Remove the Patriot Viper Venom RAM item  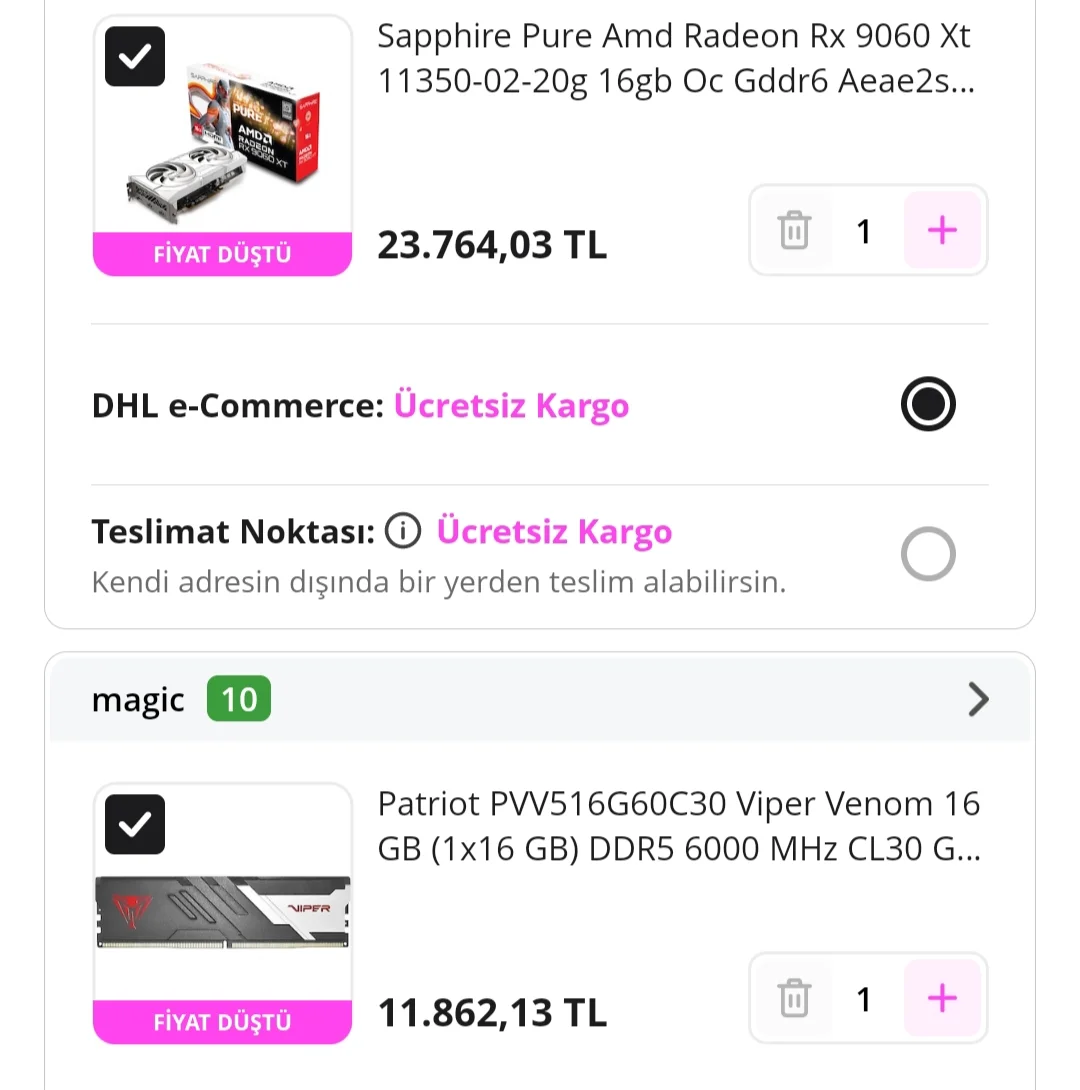(x=794, y=999)
